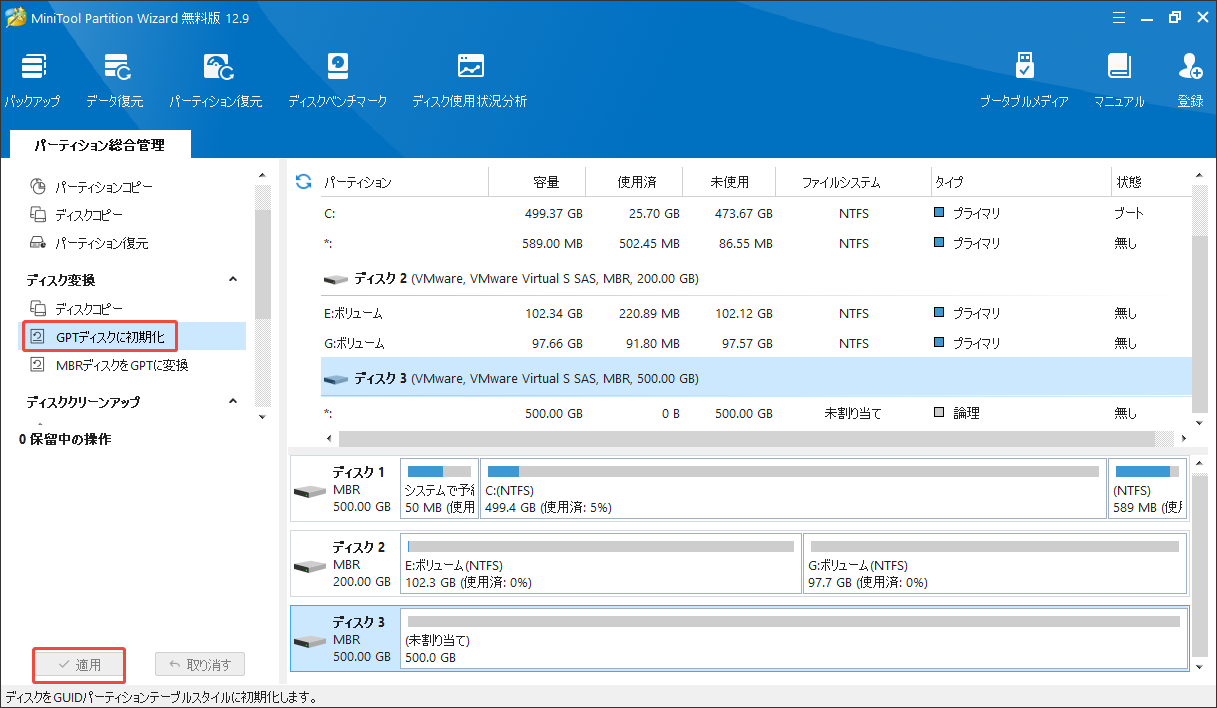Select システムで予約 50 MB block
Image resolution: width=1217 pixels, height=708 pixels.
(x=439, y=489)
